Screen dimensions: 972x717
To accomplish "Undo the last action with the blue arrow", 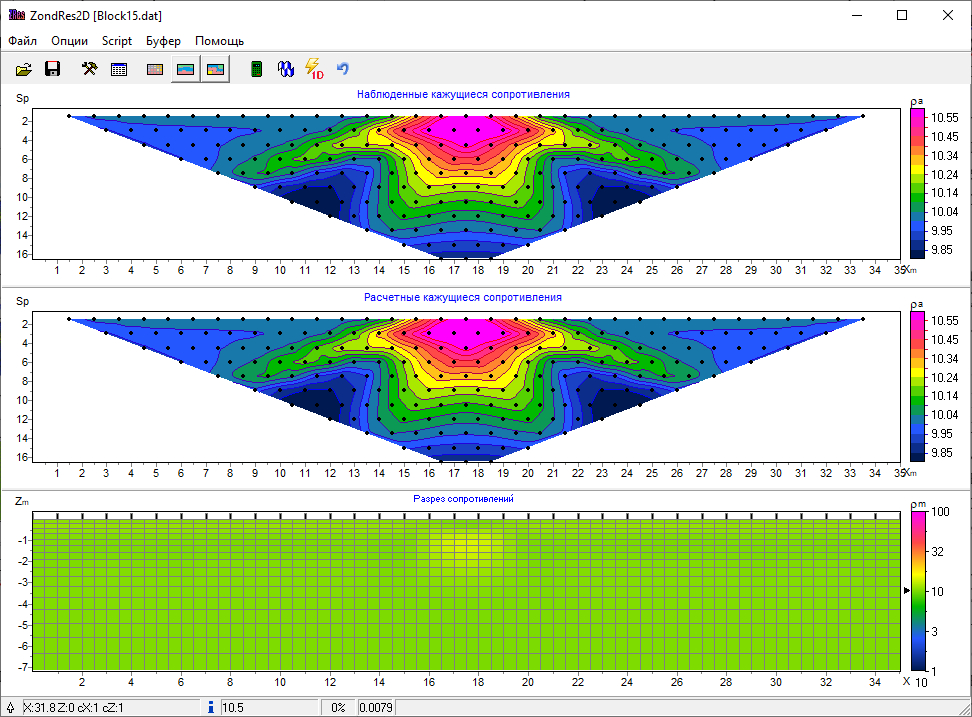I will tap(343, 68).
